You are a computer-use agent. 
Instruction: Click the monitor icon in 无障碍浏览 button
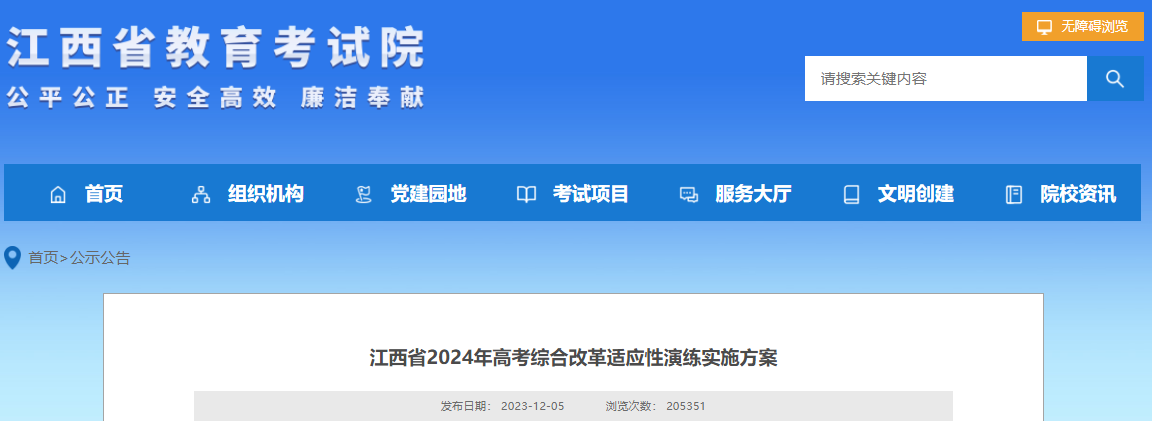point(1044,26)
